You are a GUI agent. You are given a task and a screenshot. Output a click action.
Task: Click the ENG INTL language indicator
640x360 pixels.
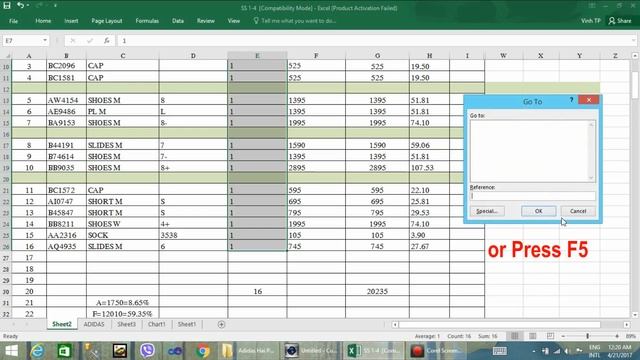click(594, 351)
